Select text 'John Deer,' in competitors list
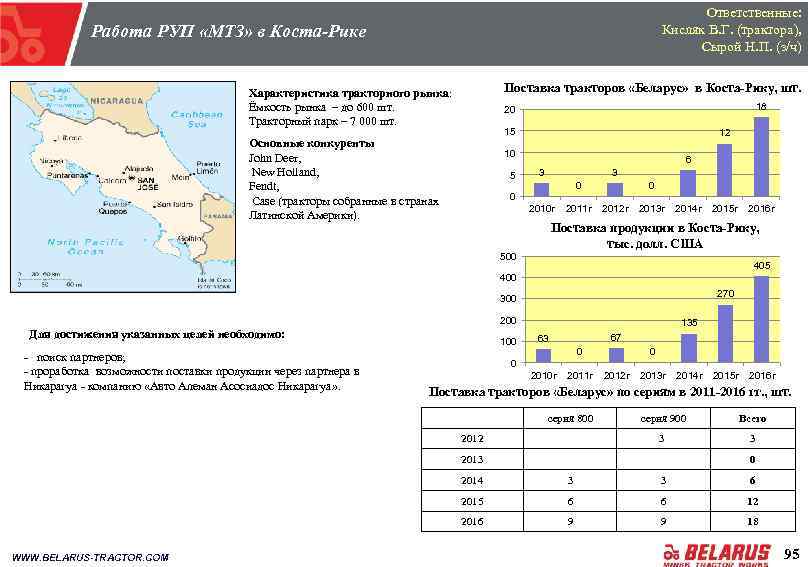Image resolution: width=808 pixels, height=567 pixels. click(275, 158)
